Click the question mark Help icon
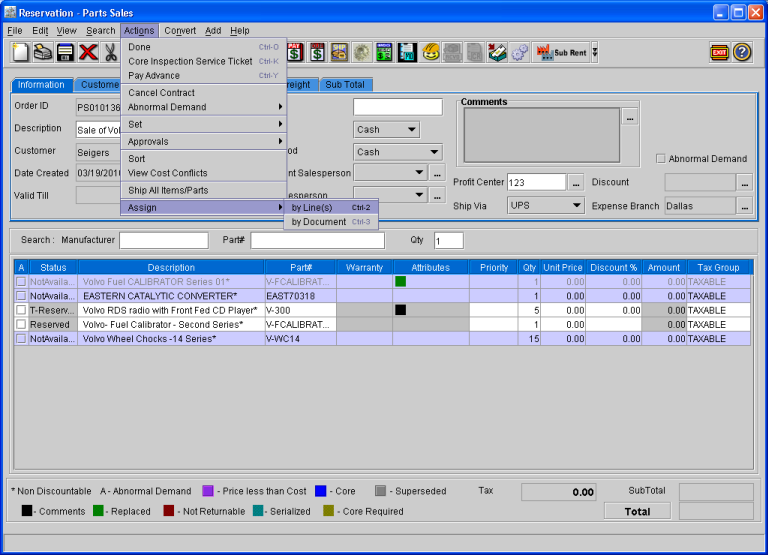The width and height of the screenshot is (768, 555). tap(742, 52)
